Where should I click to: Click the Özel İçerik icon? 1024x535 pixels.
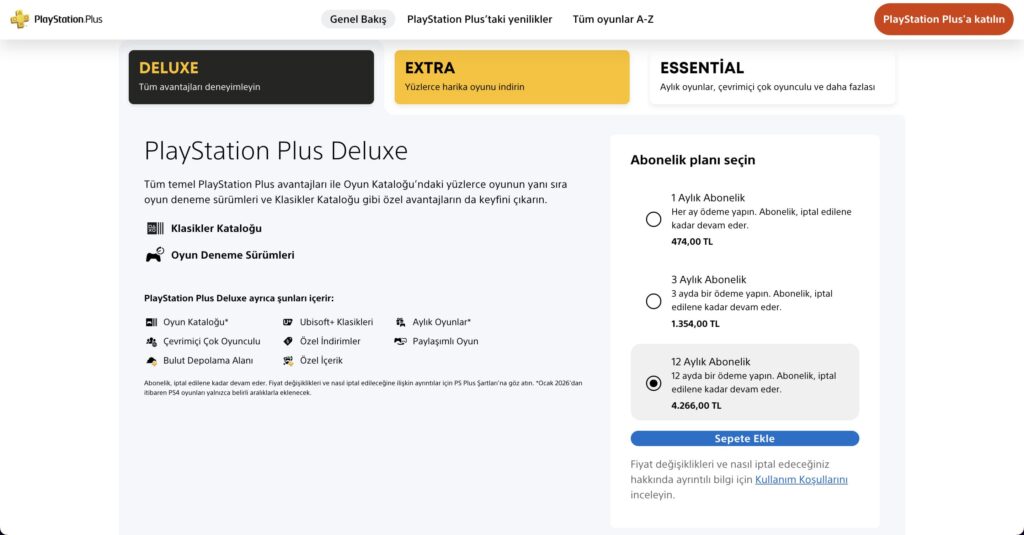click(x=288, y=361)
